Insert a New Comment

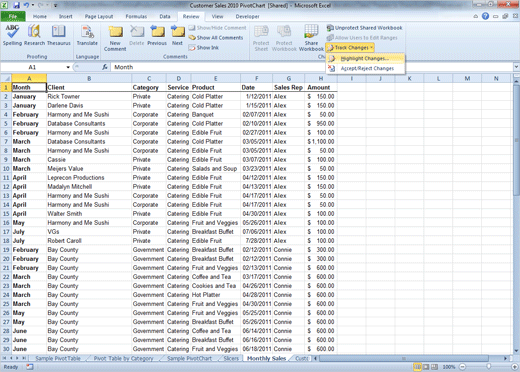pos(115,38)
